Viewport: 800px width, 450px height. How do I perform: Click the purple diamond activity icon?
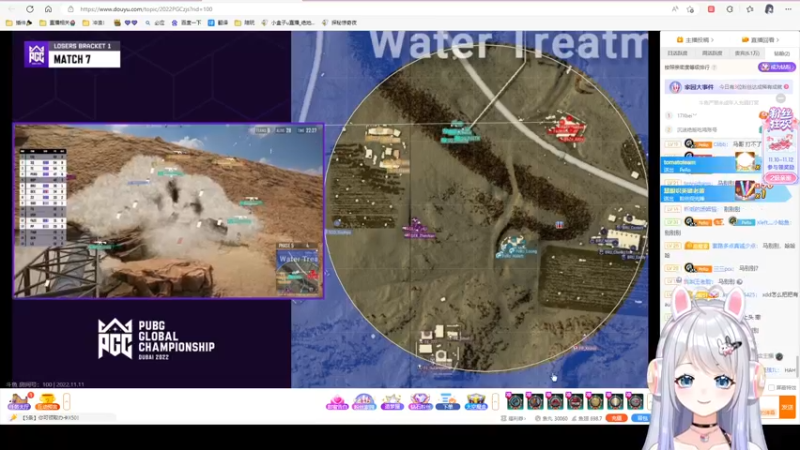click(420, 402)
